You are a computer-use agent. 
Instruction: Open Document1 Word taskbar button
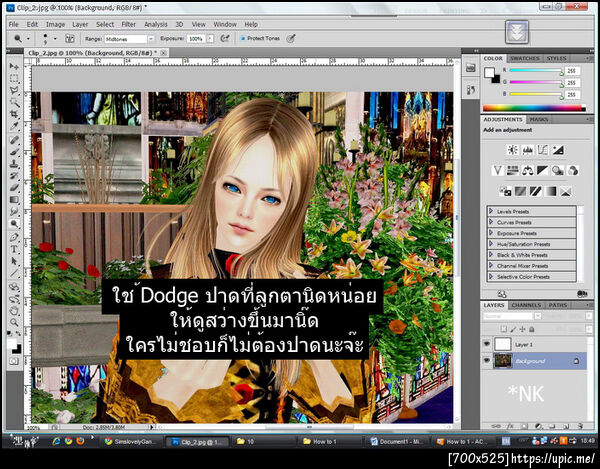[397, 441]
